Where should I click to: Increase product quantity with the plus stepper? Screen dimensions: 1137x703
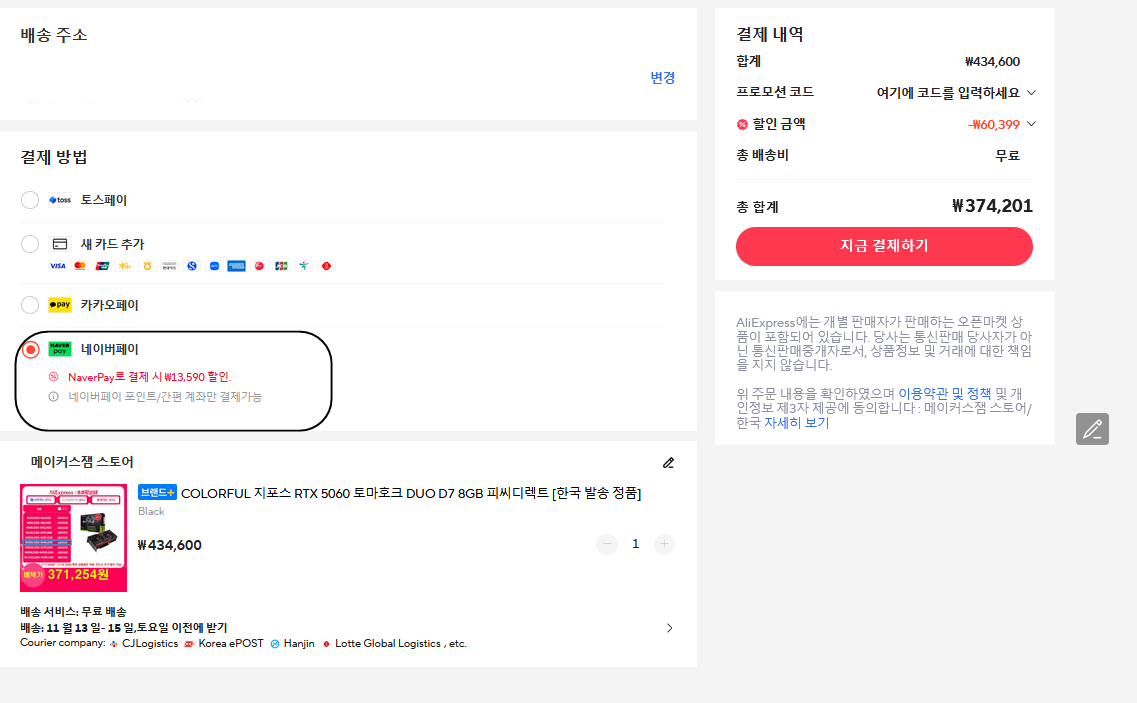(663, 544)
